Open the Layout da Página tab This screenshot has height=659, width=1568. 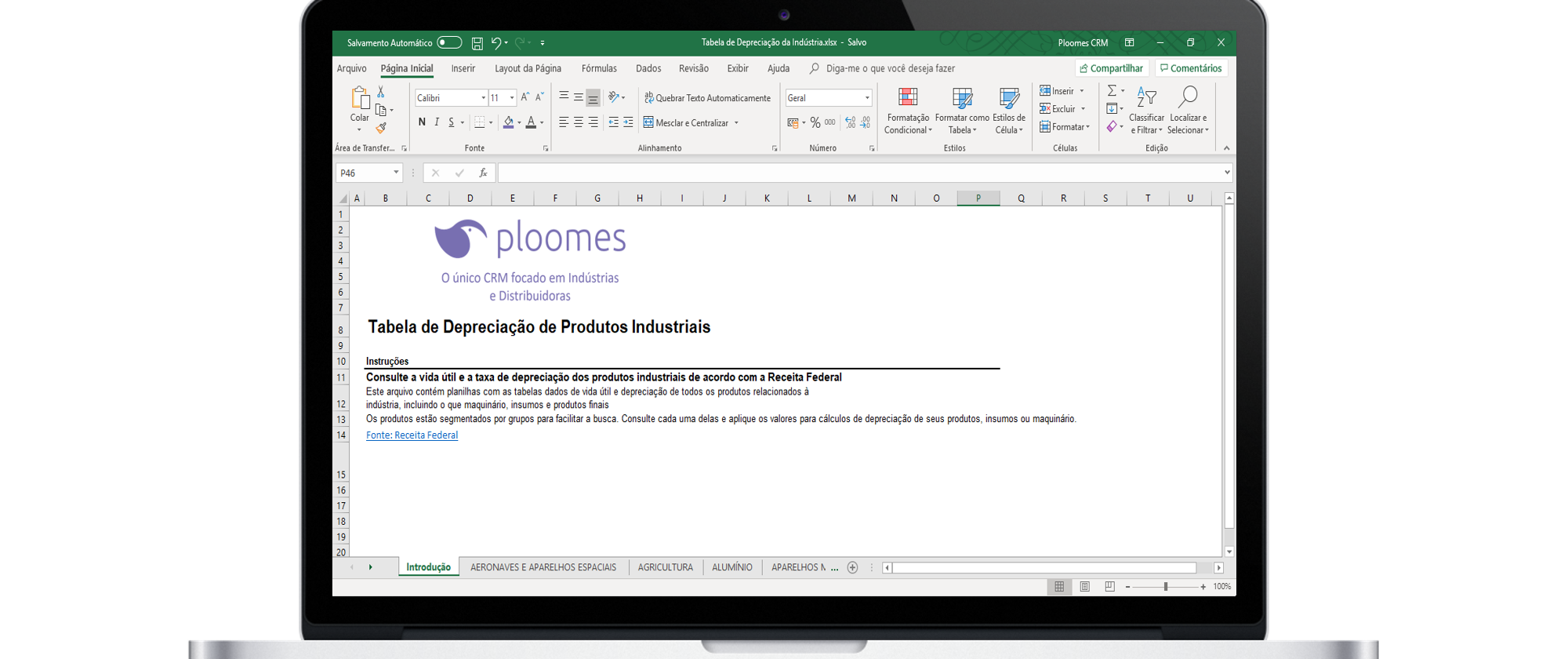click(x=528, y=68)
